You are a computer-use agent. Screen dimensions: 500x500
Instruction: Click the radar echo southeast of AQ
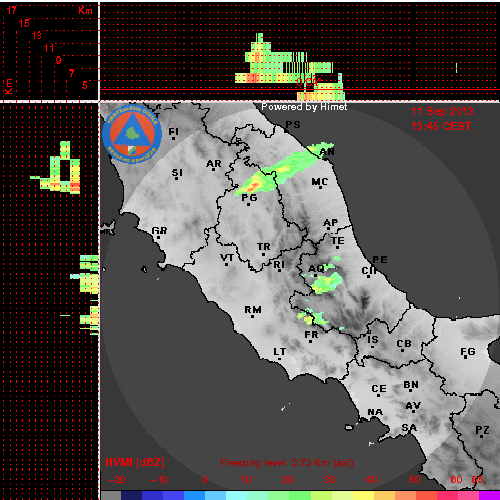pyautogui.click(x=326, y=283)
